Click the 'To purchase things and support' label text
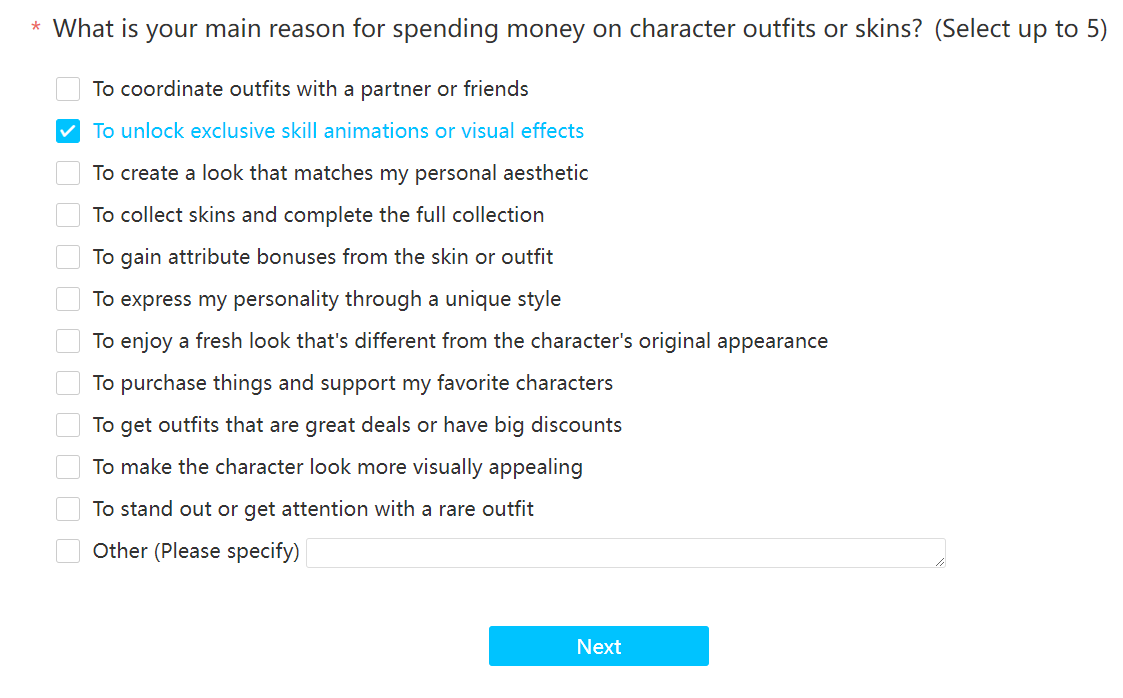 pos(352,383)
